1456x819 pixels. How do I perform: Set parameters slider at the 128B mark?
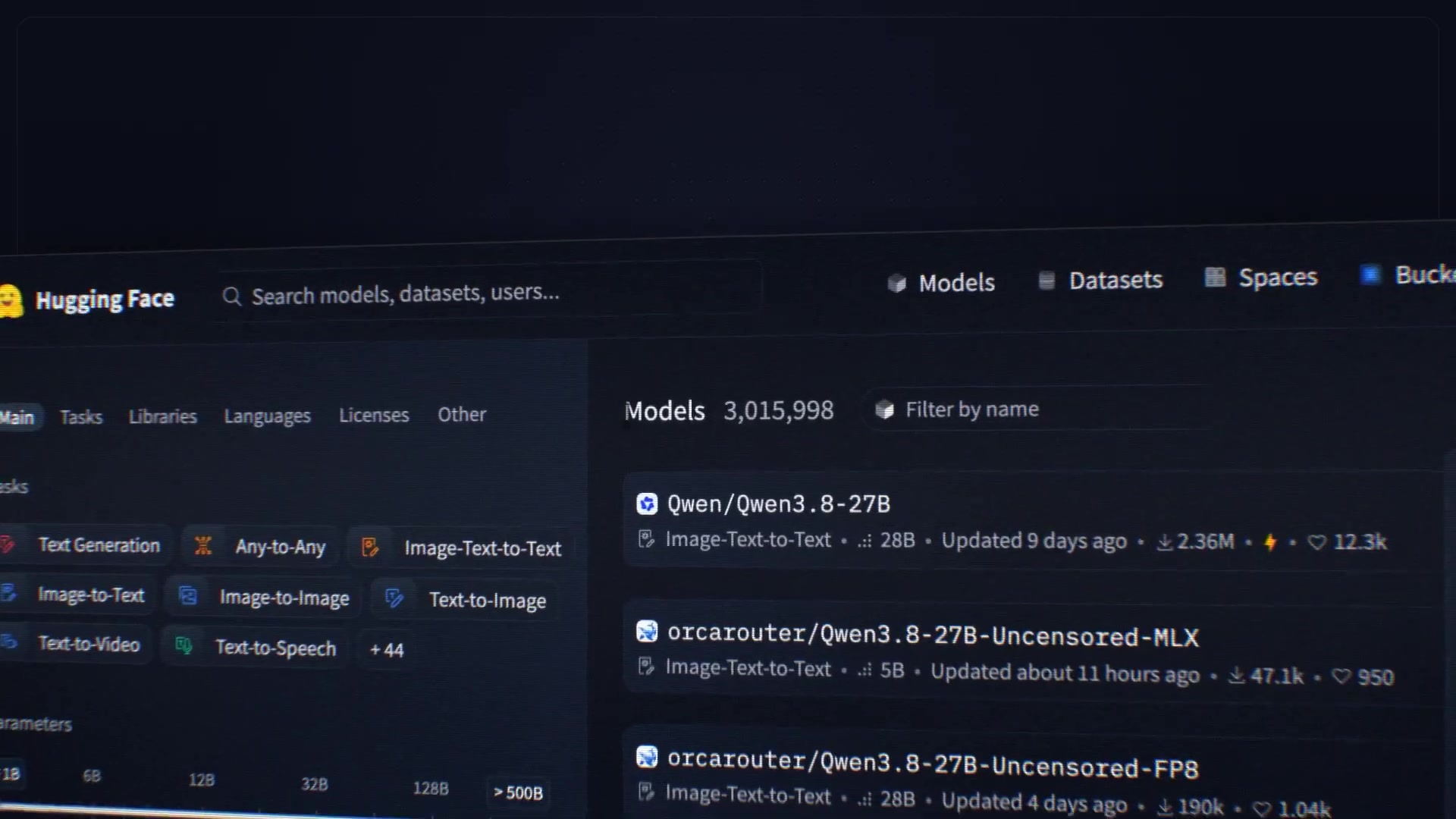431,789
